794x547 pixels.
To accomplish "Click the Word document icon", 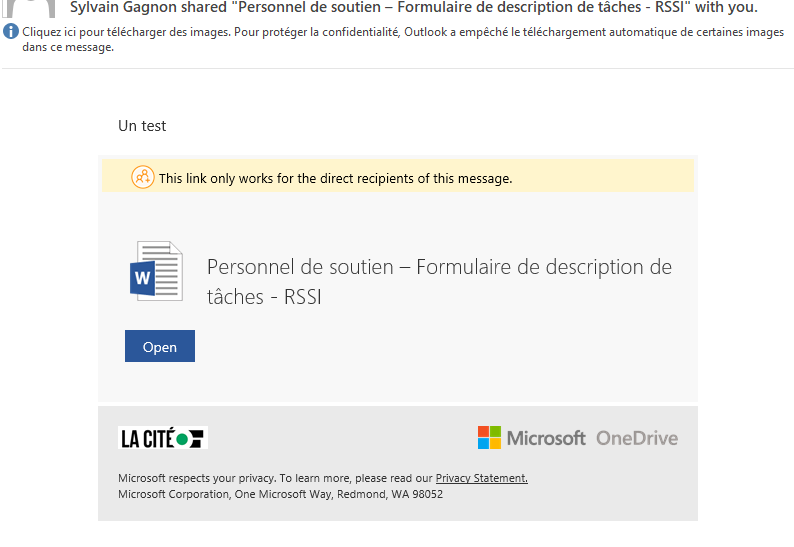I will pos(156,271).
